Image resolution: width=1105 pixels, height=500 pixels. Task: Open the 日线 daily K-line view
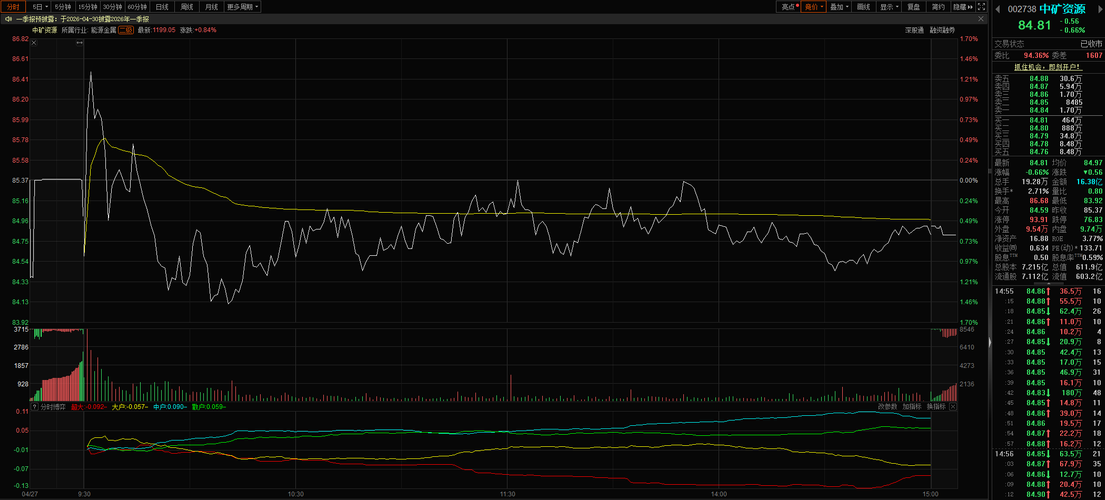pos(162,6)
